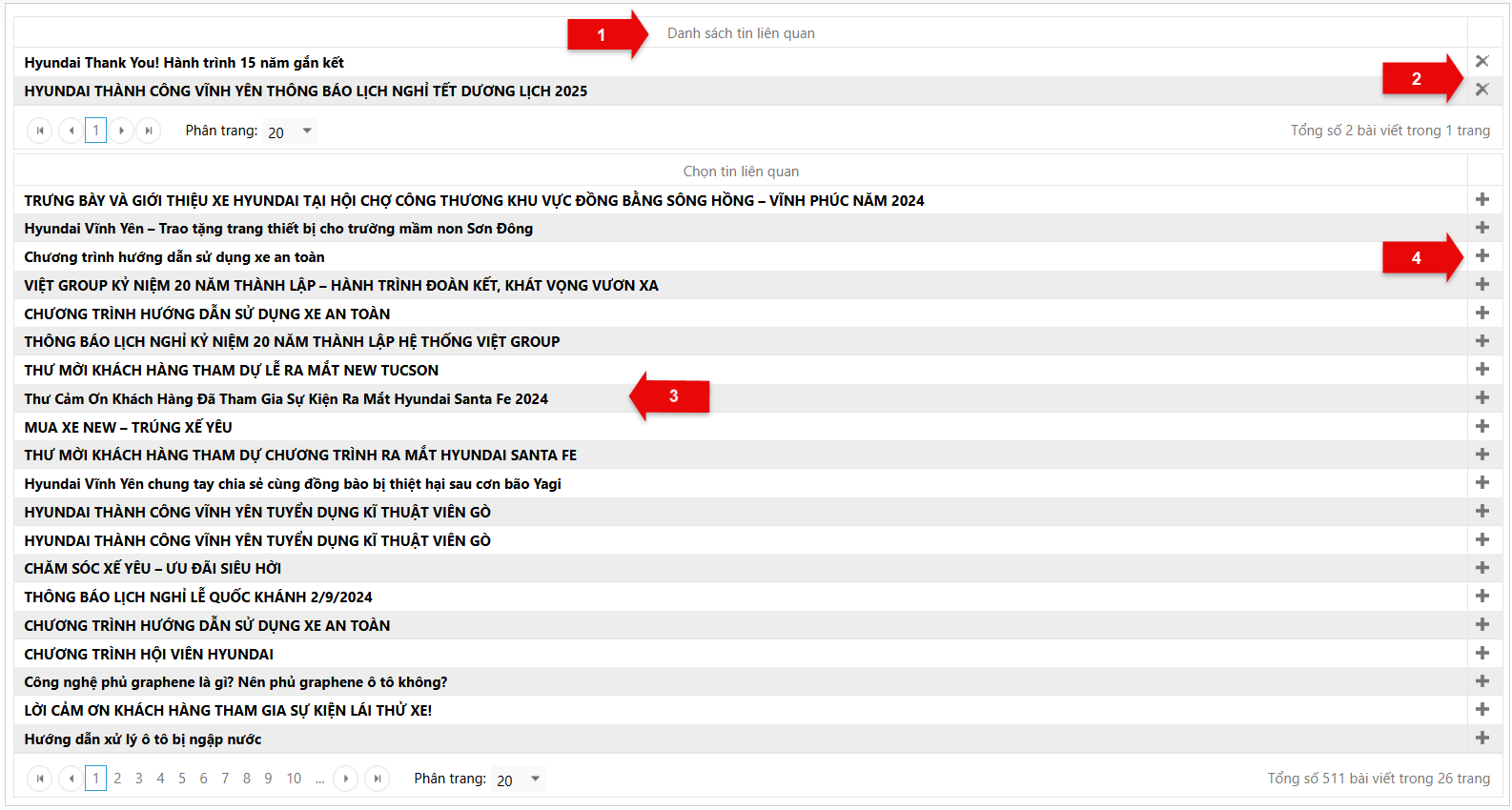Show more page numbers via ellipsis
This screenshot has width=1512, height=810.
(x=320, y=779)
